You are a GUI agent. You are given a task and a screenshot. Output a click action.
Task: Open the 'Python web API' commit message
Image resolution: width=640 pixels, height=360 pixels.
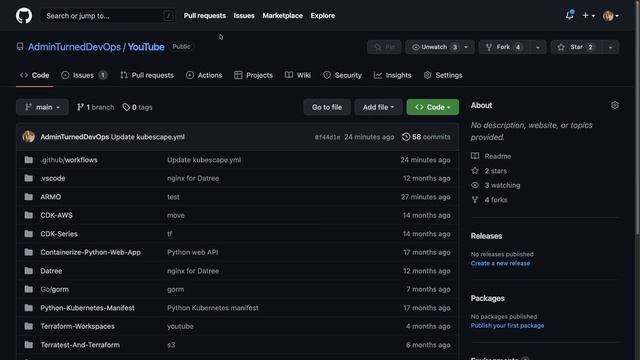click(x=193, y=252)
